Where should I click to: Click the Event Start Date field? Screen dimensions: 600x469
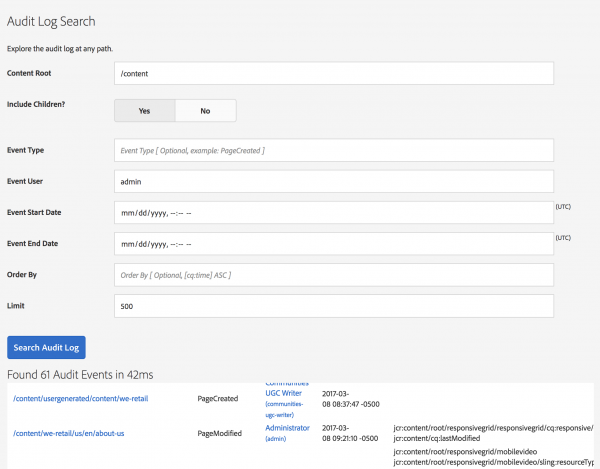334,213
